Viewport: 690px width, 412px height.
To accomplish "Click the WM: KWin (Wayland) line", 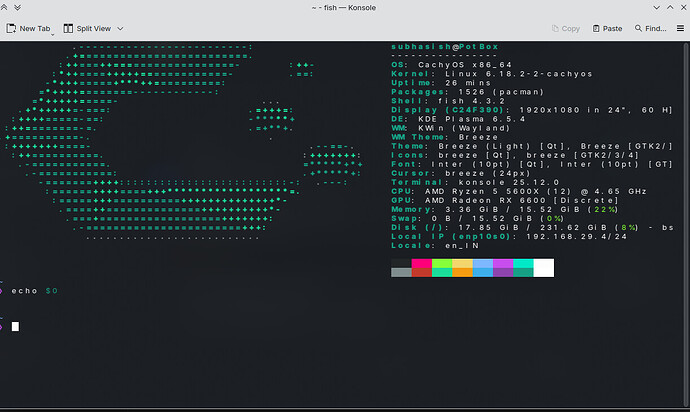I will click(451, 128).
